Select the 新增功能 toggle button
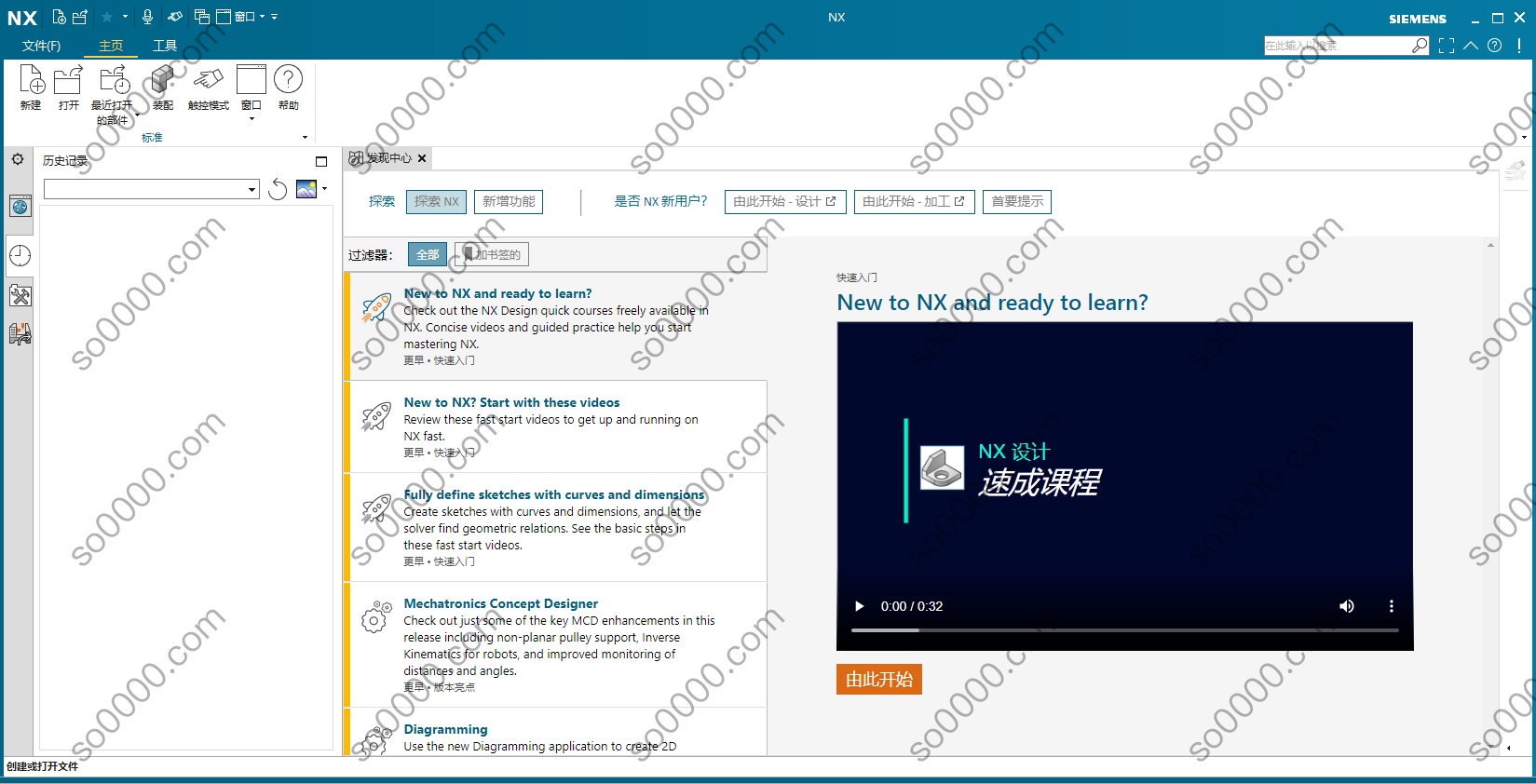 (509, 201)
